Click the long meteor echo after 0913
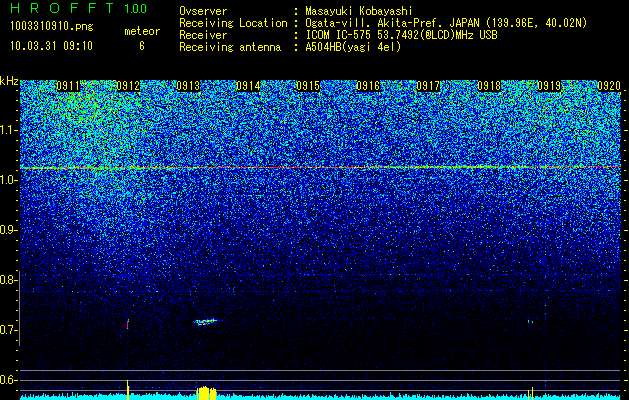The width and height of the screenshot is (629, 400). [x=205, y=321]
